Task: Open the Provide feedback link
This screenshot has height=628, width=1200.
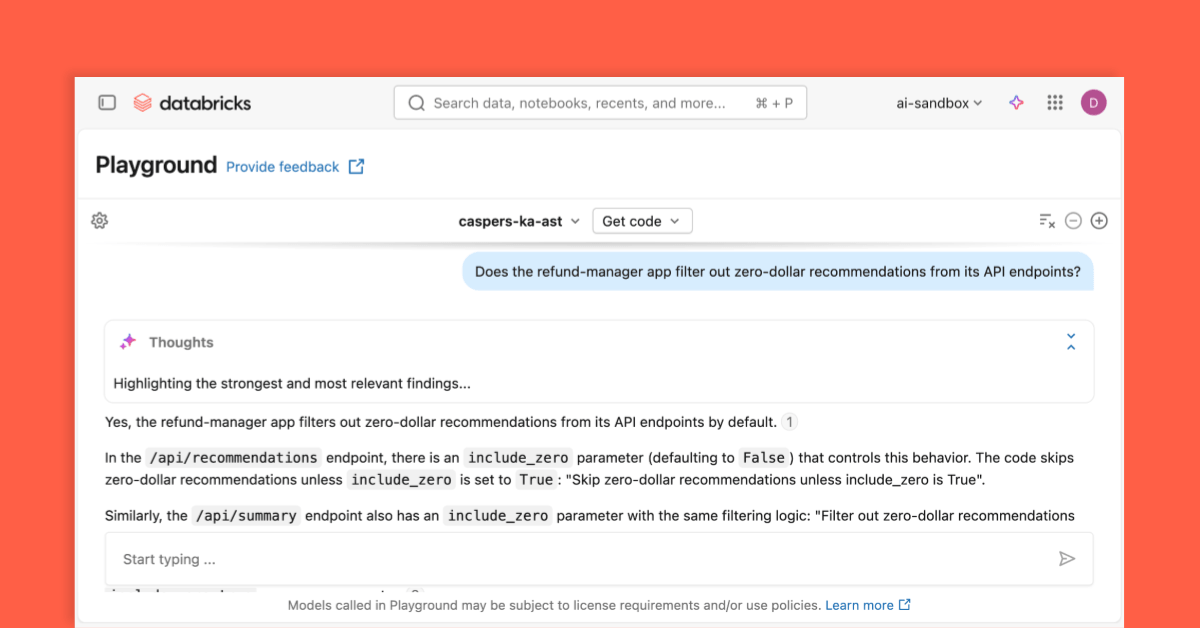Action: coord(282,166)
